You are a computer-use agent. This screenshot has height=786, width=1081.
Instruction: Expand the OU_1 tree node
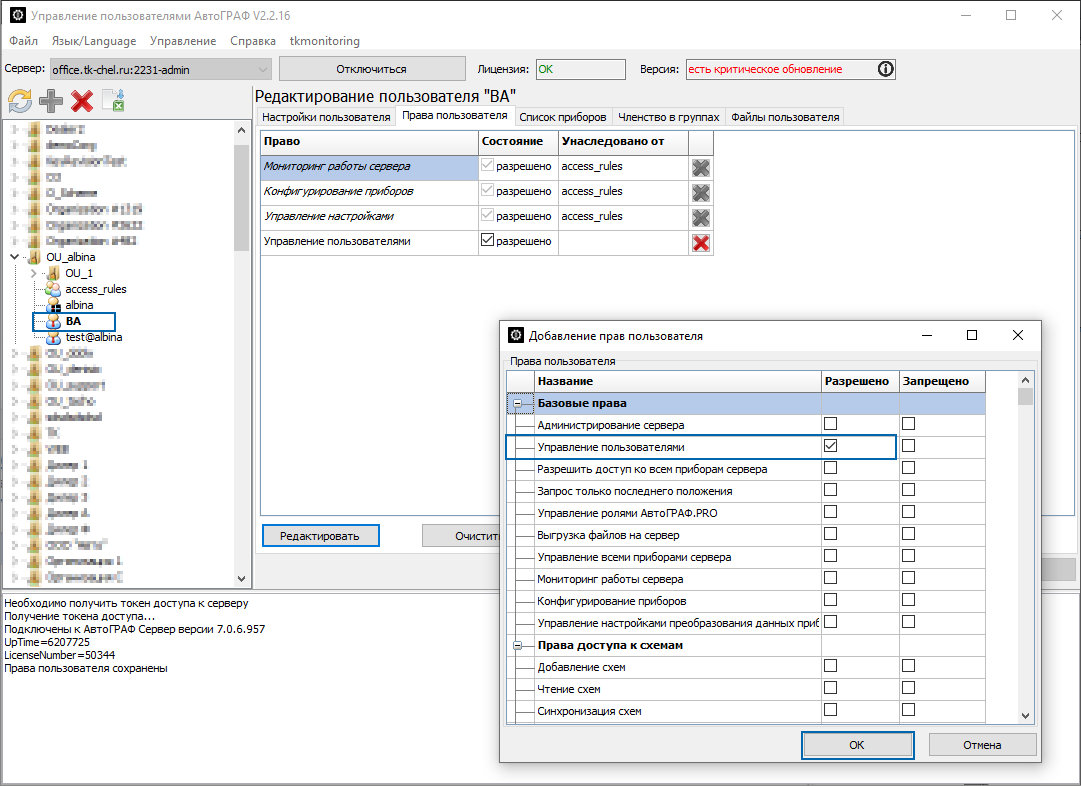33,273
